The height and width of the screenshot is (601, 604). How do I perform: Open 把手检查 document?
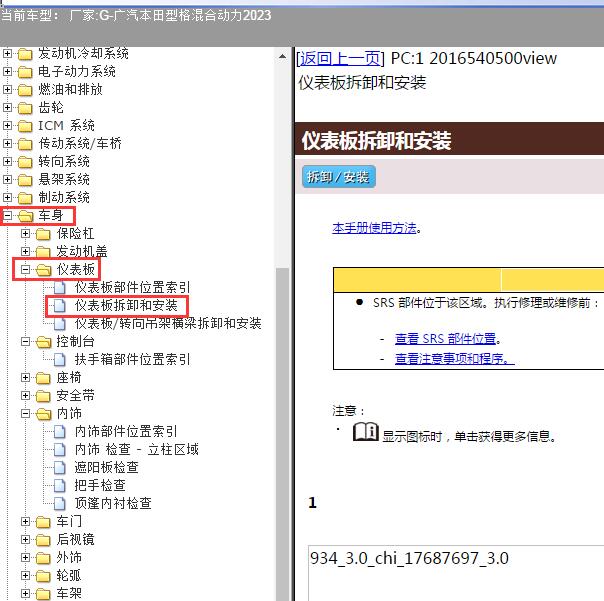[x=100, y=485]
